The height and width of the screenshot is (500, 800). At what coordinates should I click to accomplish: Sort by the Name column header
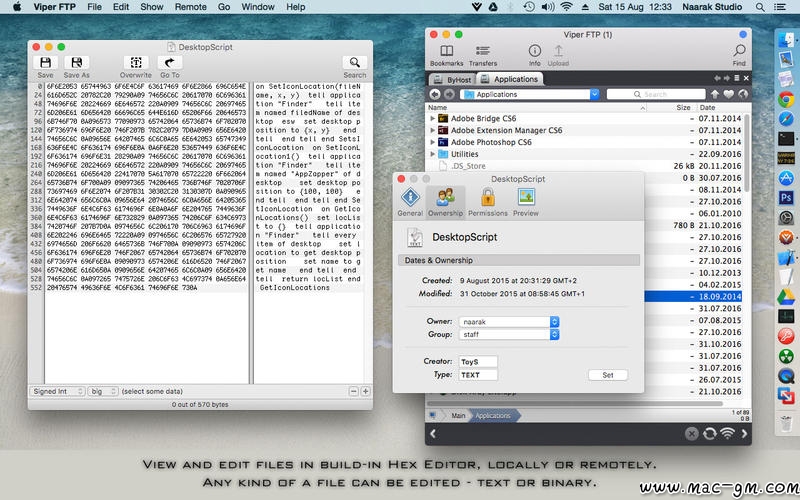(x=536, y=108)
